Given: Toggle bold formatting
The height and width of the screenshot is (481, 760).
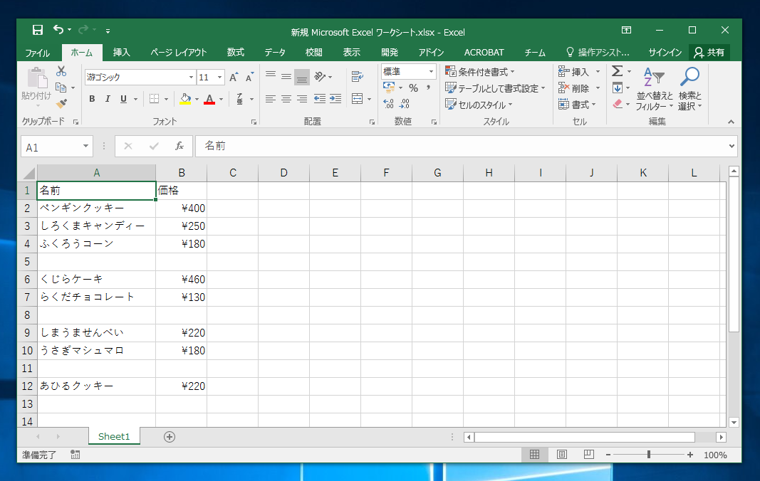Looking at the screenshot, I should click(x=92, y=99).
